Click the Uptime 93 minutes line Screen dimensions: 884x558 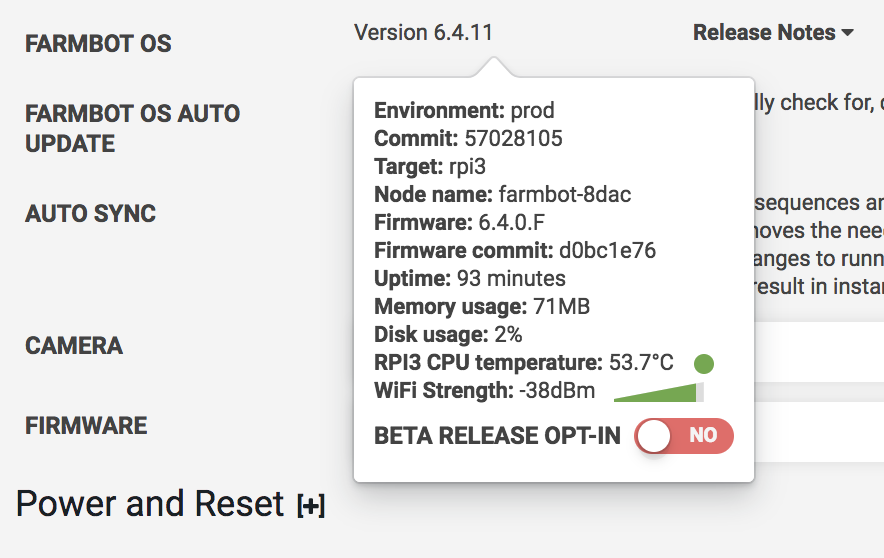[x=470, y=278]
